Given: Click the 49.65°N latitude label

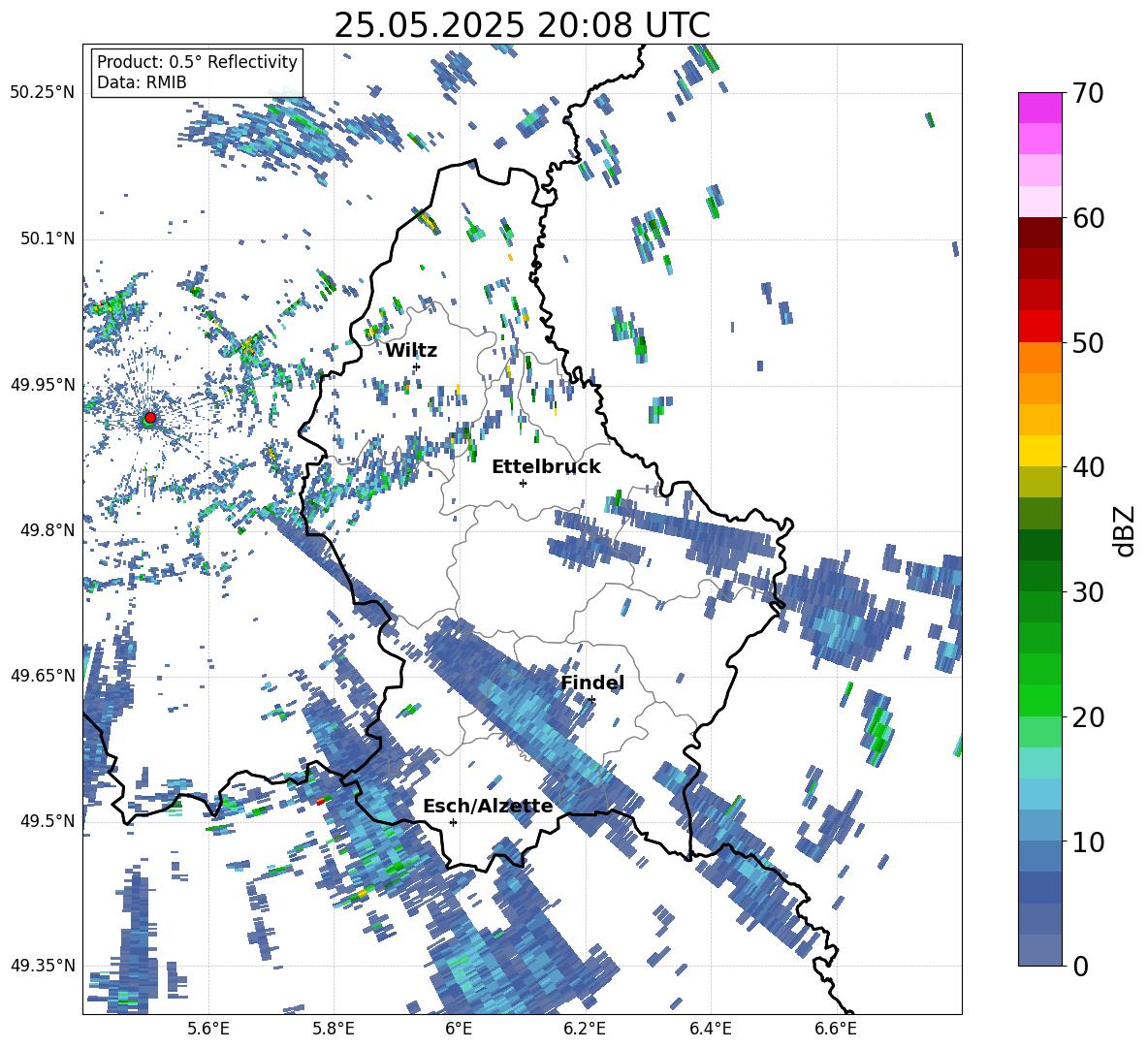Looking at the screenshot, I should 43,675.
